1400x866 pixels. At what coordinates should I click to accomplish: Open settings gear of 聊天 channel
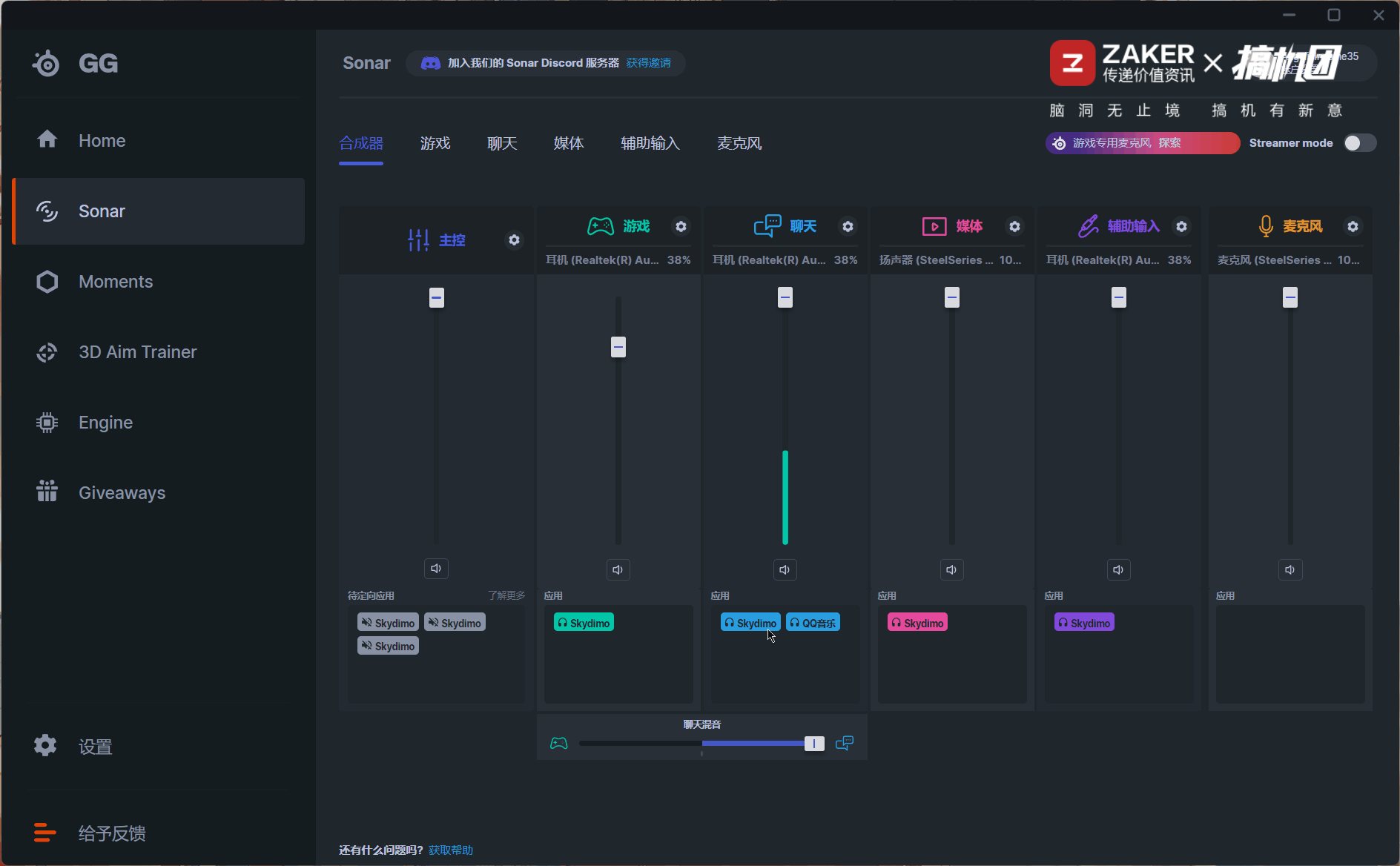[848, 226]
